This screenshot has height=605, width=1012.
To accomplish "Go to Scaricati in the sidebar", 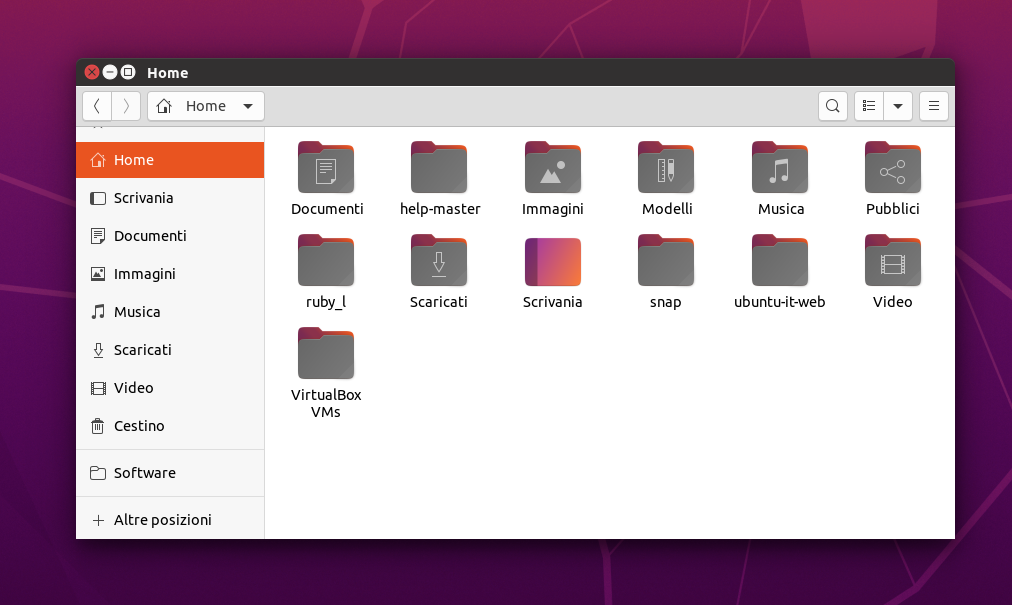I will tap(170, 351).
